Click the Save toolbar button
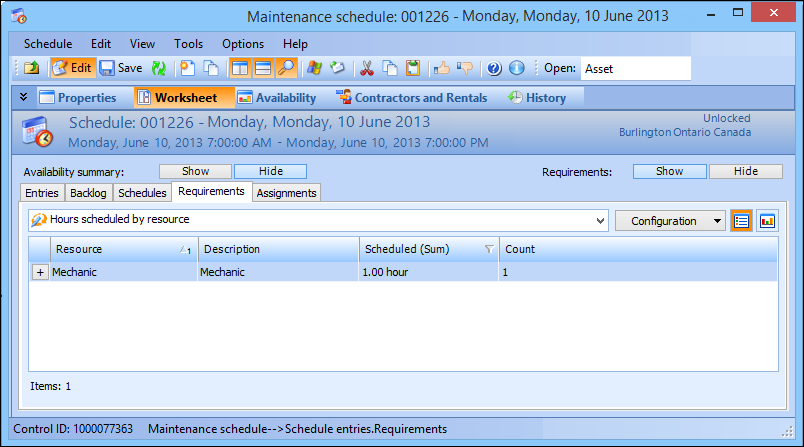The image size is (804, 447). pos(121,68)
